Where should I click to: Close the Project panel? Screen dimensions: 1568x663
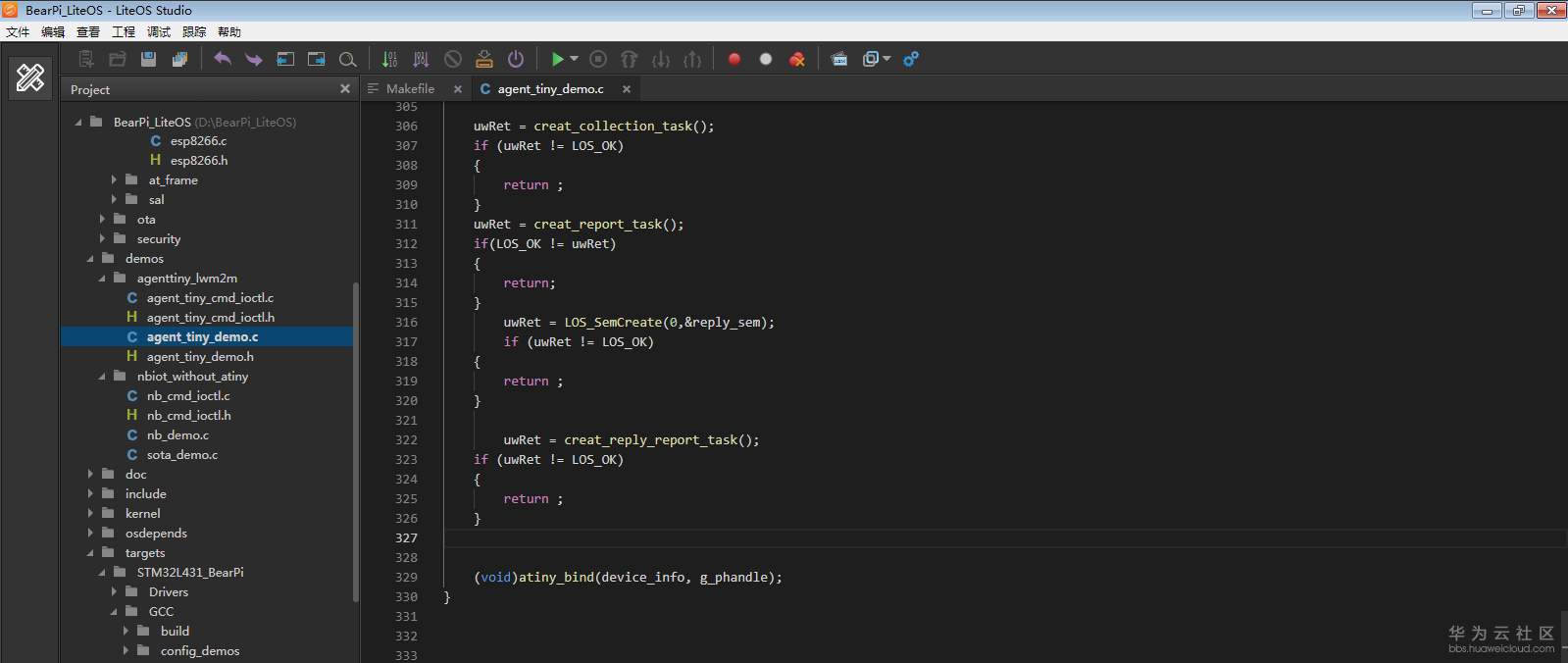[344, 88]
